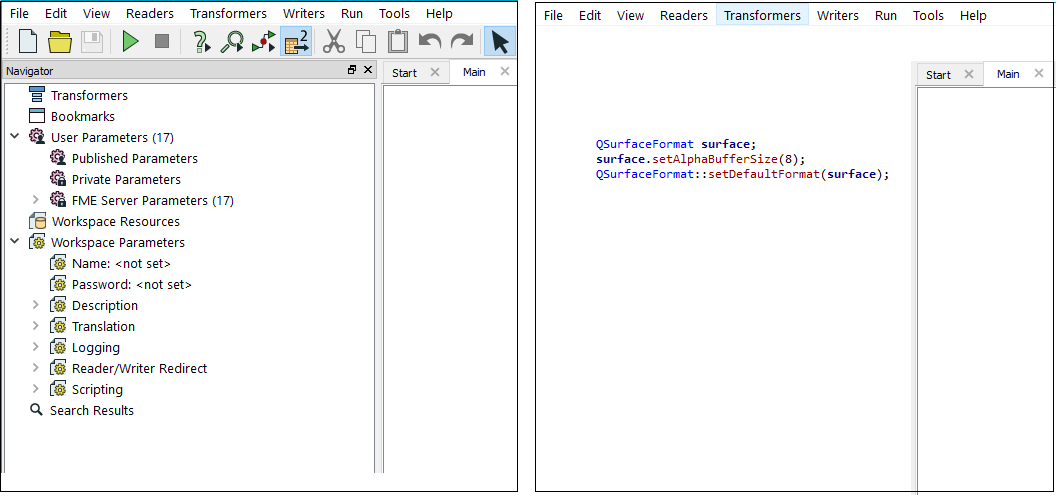Run the workspace with green play button
This screenshot has width=1061, height=499.
tap(130, 42)
